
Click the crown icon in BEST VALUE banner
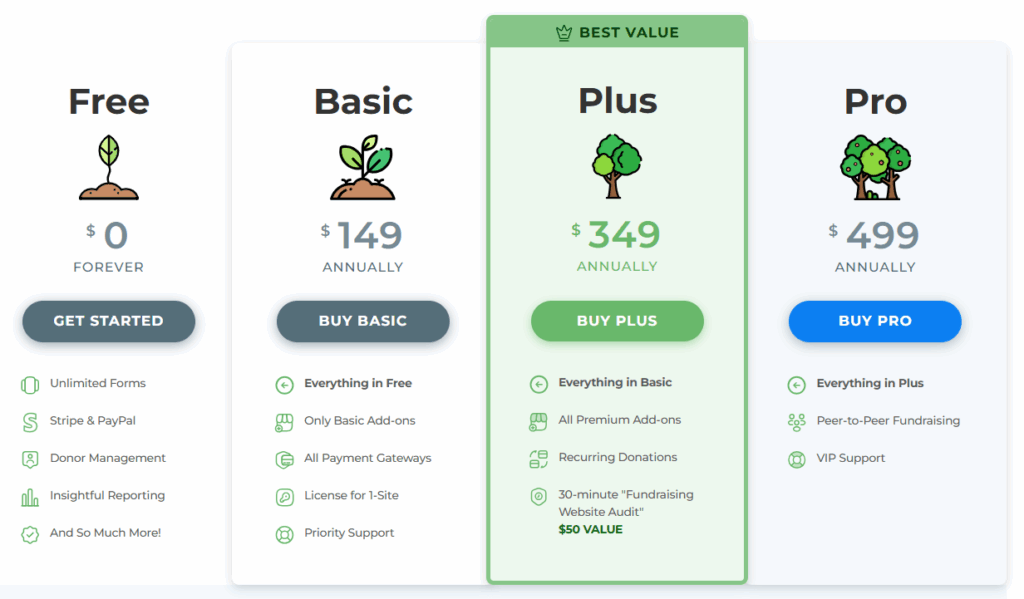562,31
